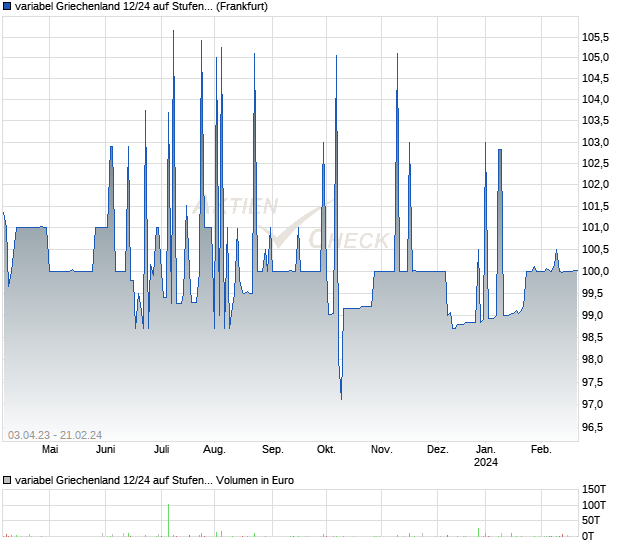Click the 'Jan. 2024' marker on the time axis

point(486,455)
